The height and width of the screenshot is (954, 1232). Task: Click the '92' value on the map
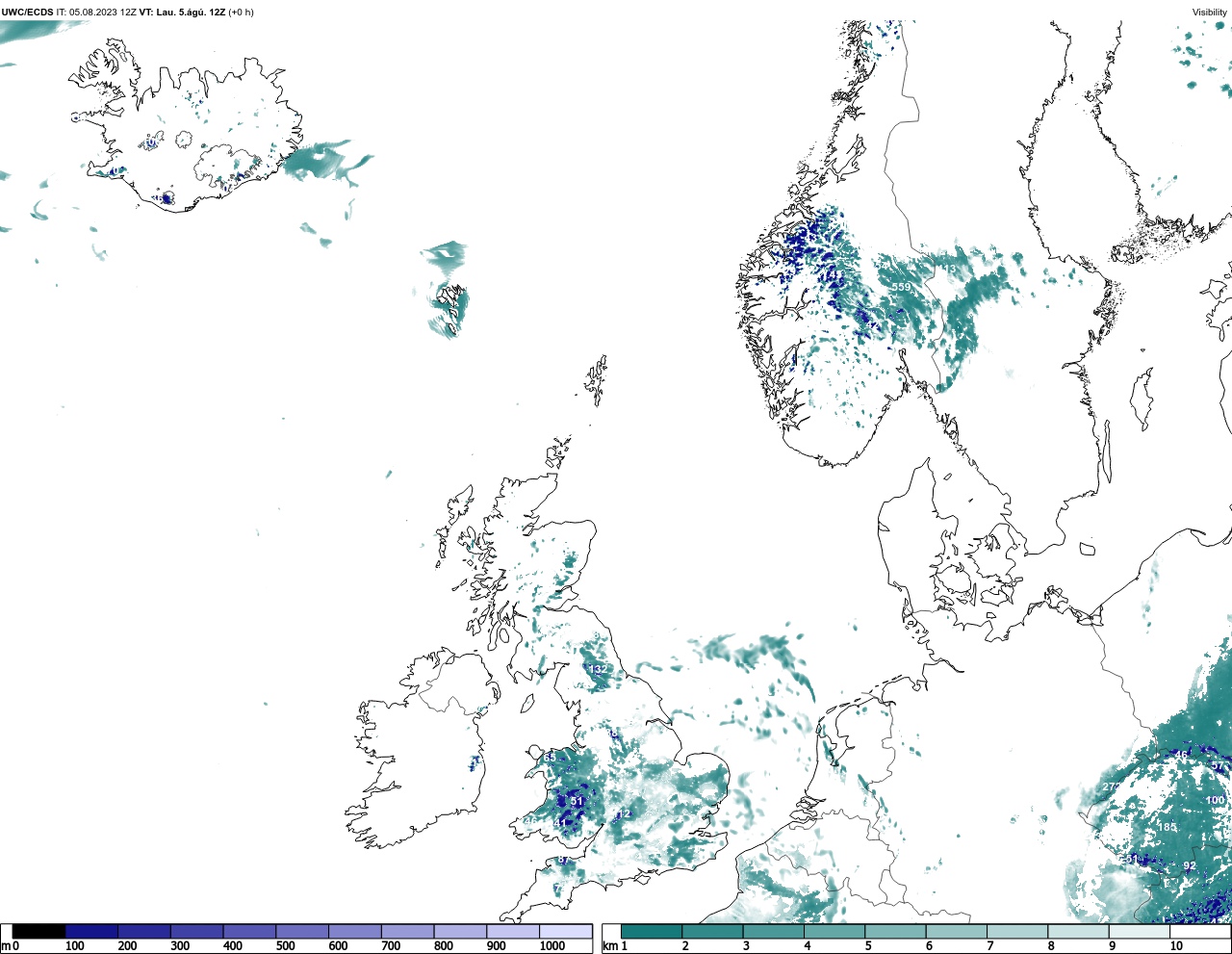tap(1190, 865)
